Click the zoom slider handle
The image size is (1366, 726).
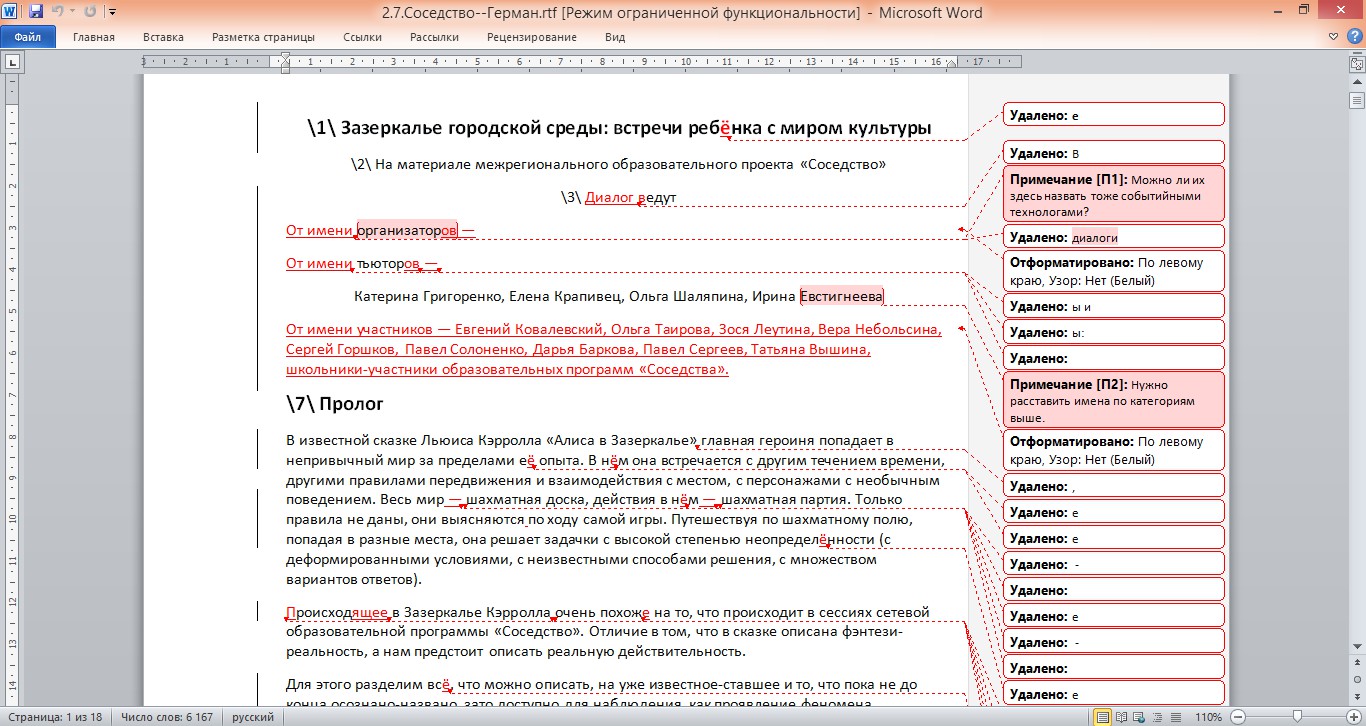tap(1297, 717)
